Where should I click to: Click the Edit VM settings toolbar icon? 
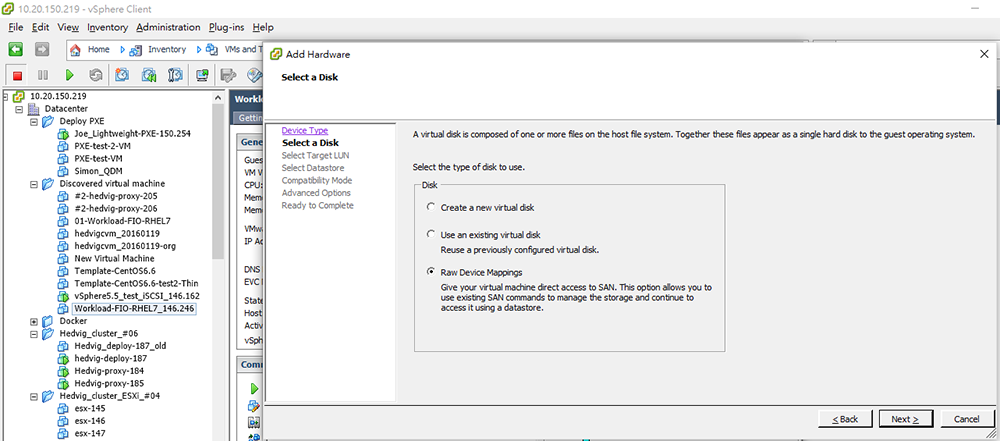point(228,75)
